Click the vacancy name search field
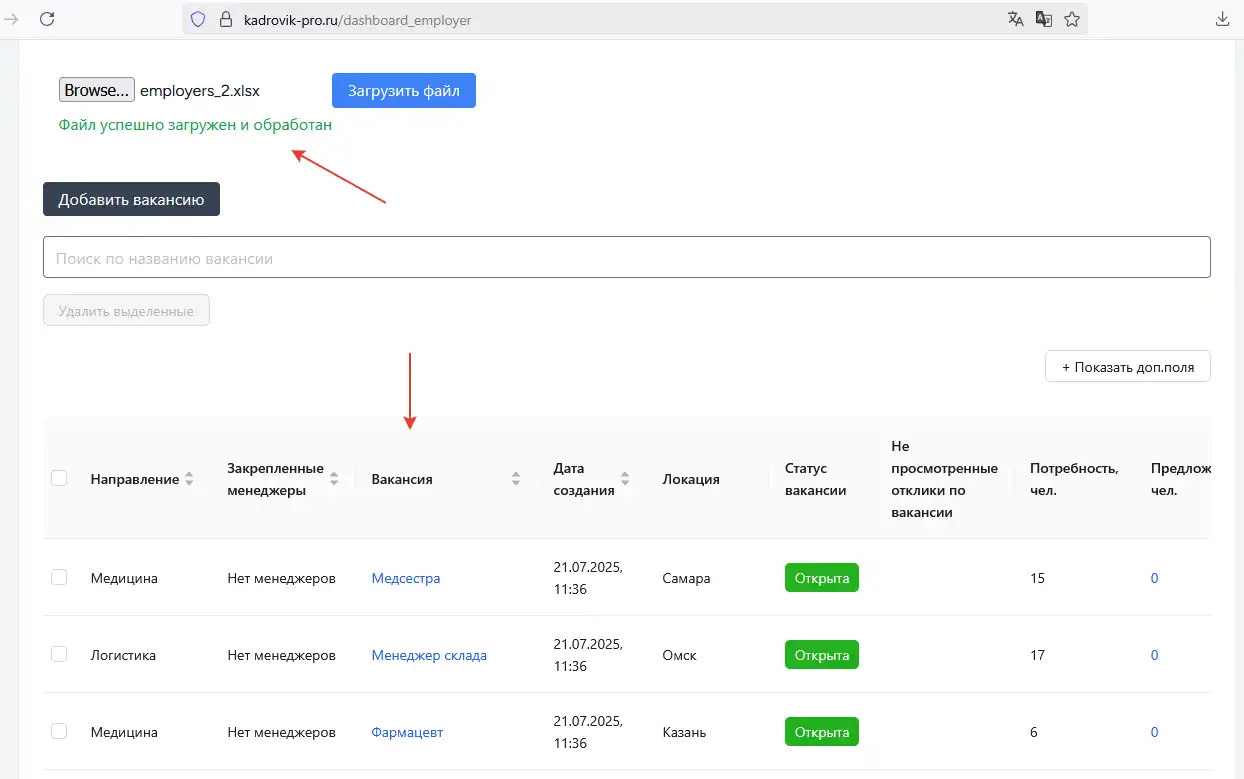Screen dimensions: 1244x779 point(626,258)
